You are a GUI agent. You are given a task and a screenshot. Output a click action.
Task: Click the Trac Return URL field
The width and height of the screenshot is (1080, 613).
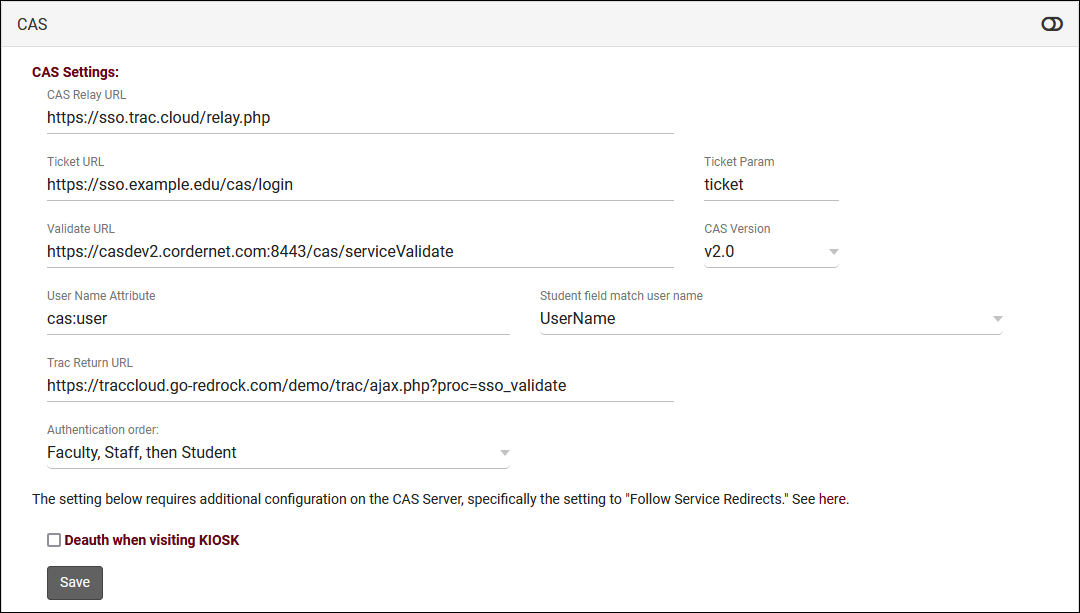(x=360, y=386)
